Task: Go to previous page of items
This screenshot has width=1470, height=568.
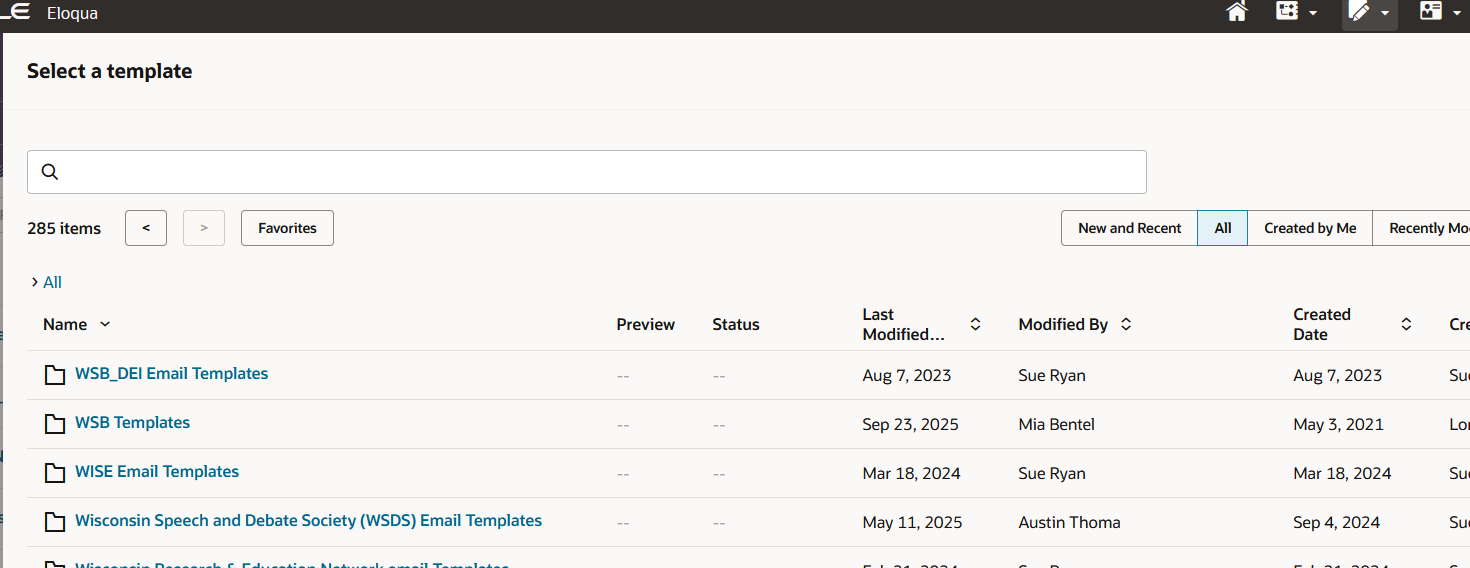Action: pos(146,228)
